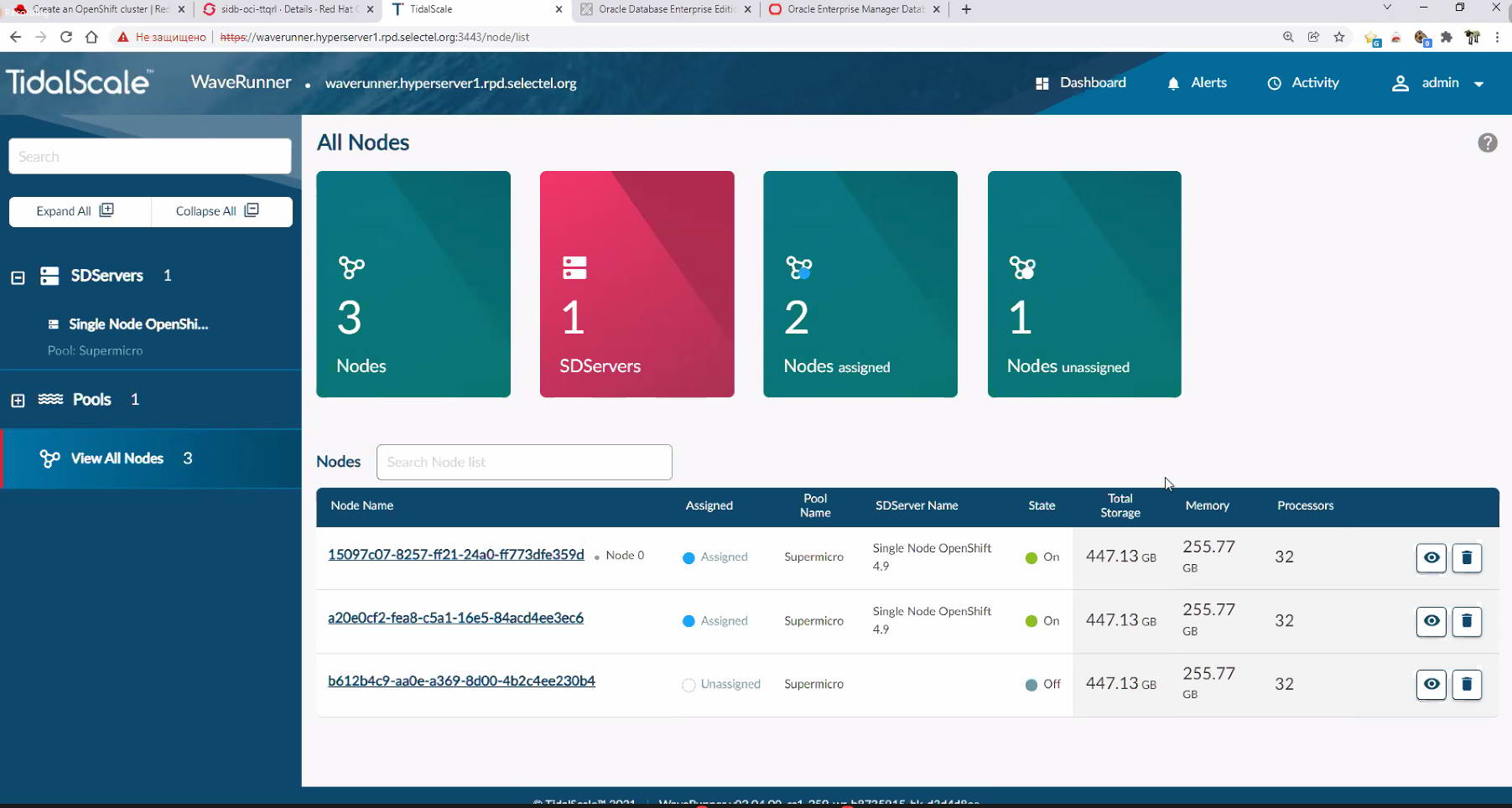Image resolution: width=1512 pixels, height=808 pixels.
Task: Open node a20e0cf2-fea8-c5a1-16e5-84acd4ee3ec6 link
Action: 455,618
